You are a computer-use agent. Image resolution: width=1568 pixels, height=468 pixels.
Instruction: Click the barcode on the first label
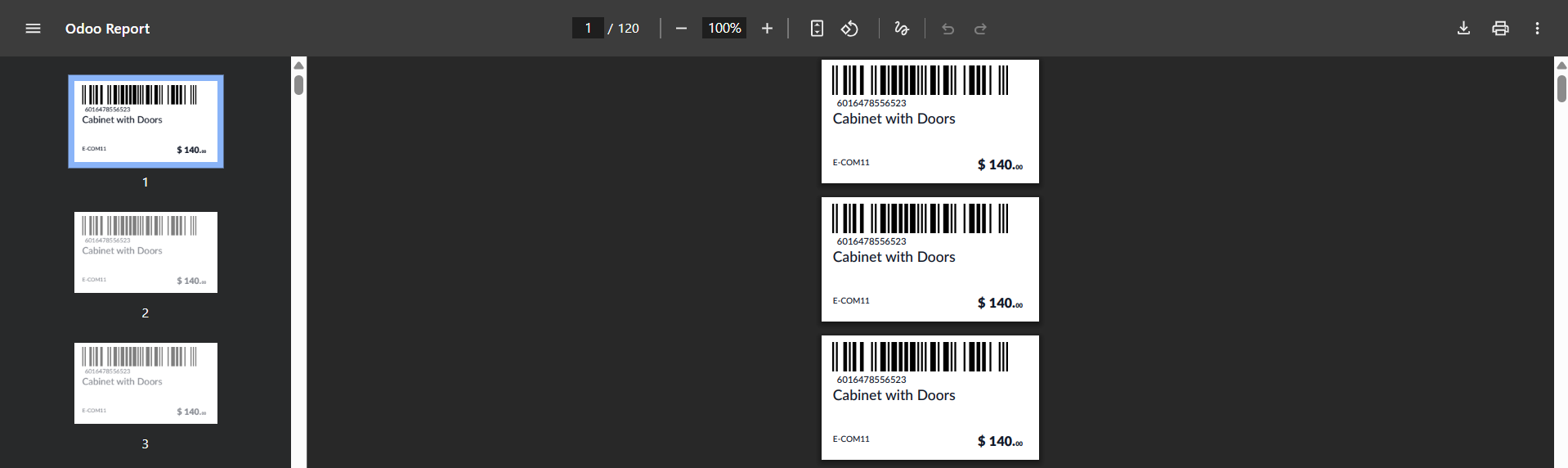(920, 80)
